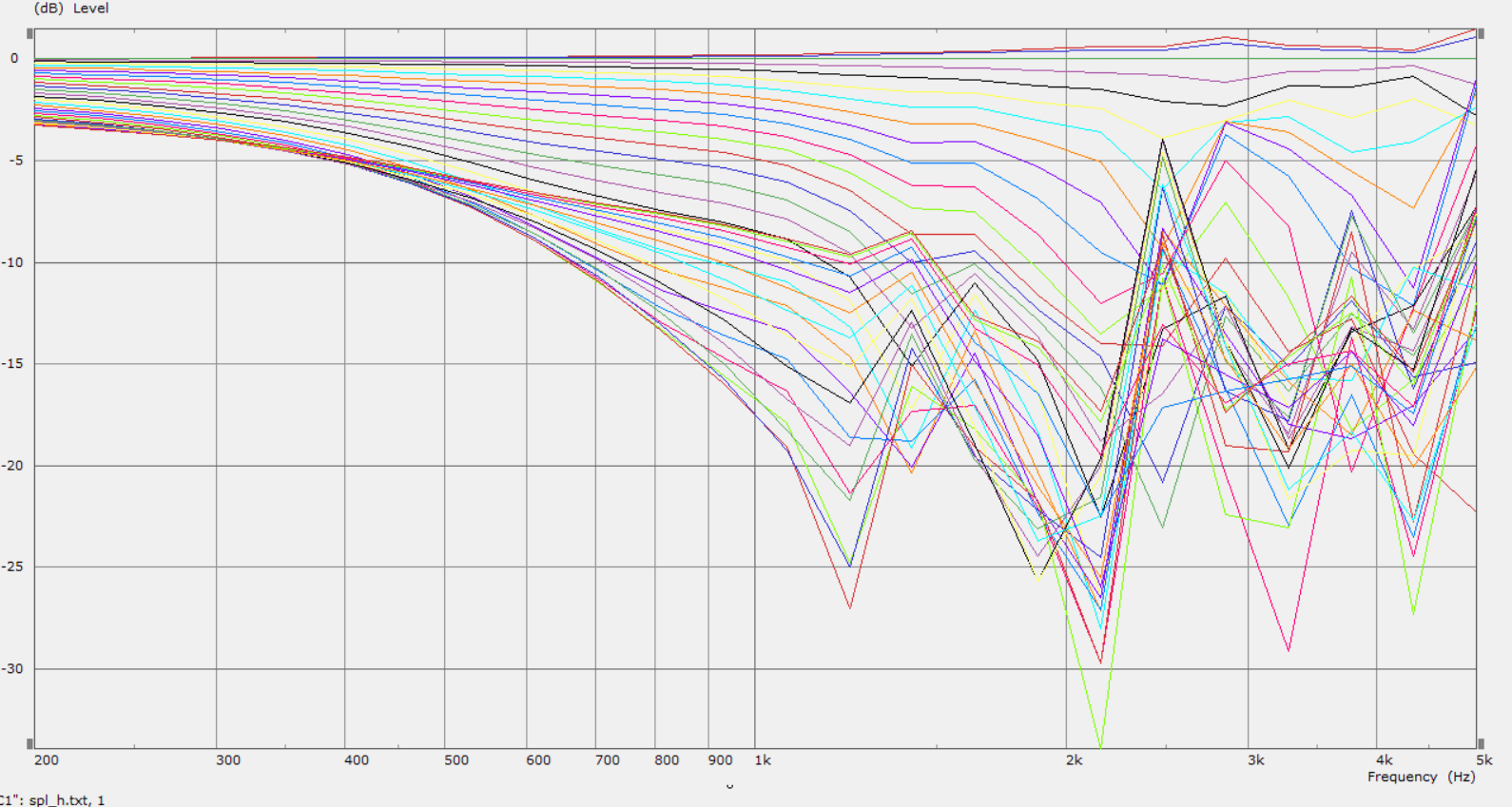This screenshot has width=1512, height=807.
Task: Click the -5 dB level axis label
Action: pos(15,161)
